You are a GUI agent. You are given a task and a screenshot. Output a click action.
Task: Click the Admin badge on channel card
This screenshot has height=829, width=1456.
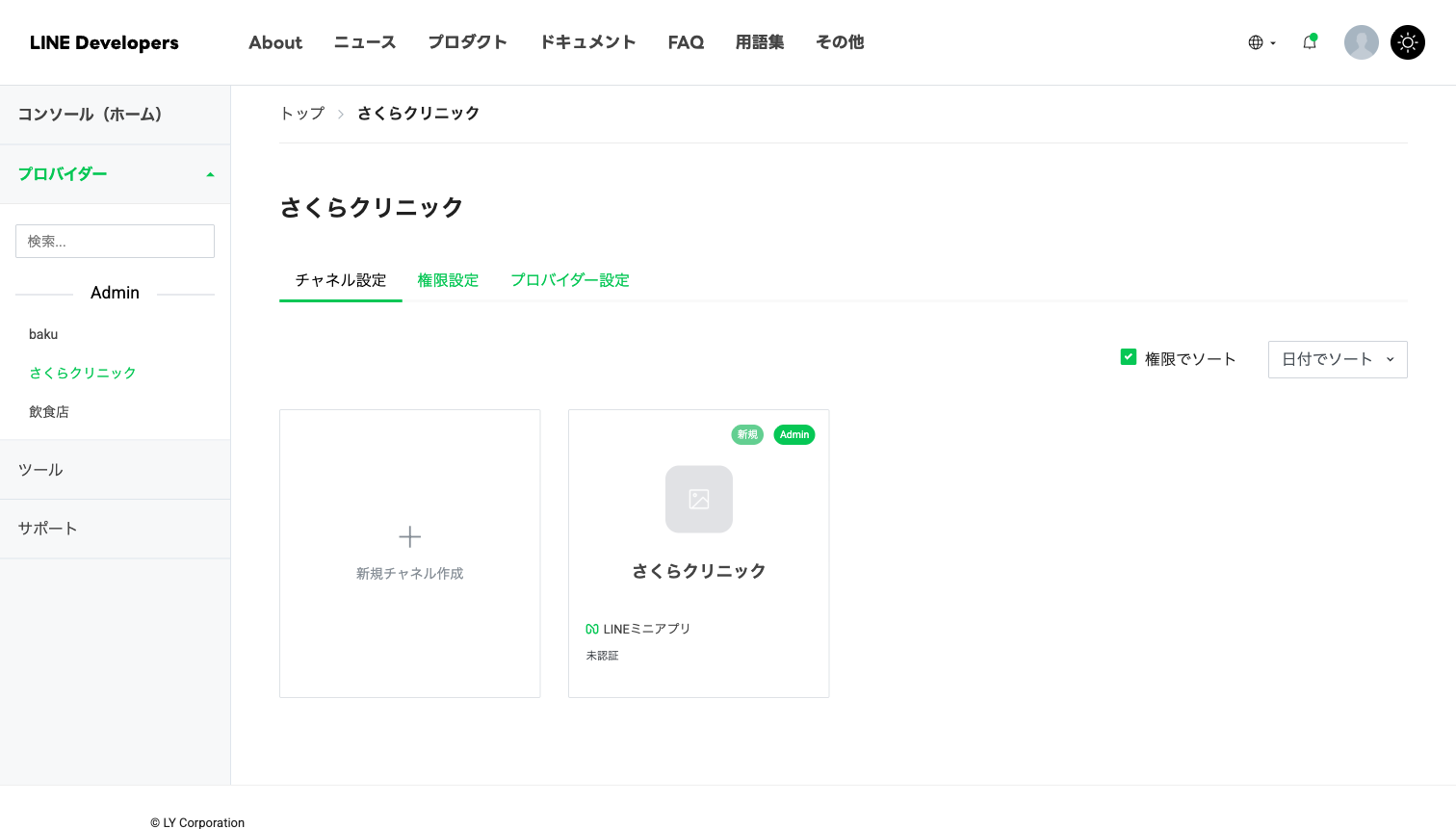(794, 434)
